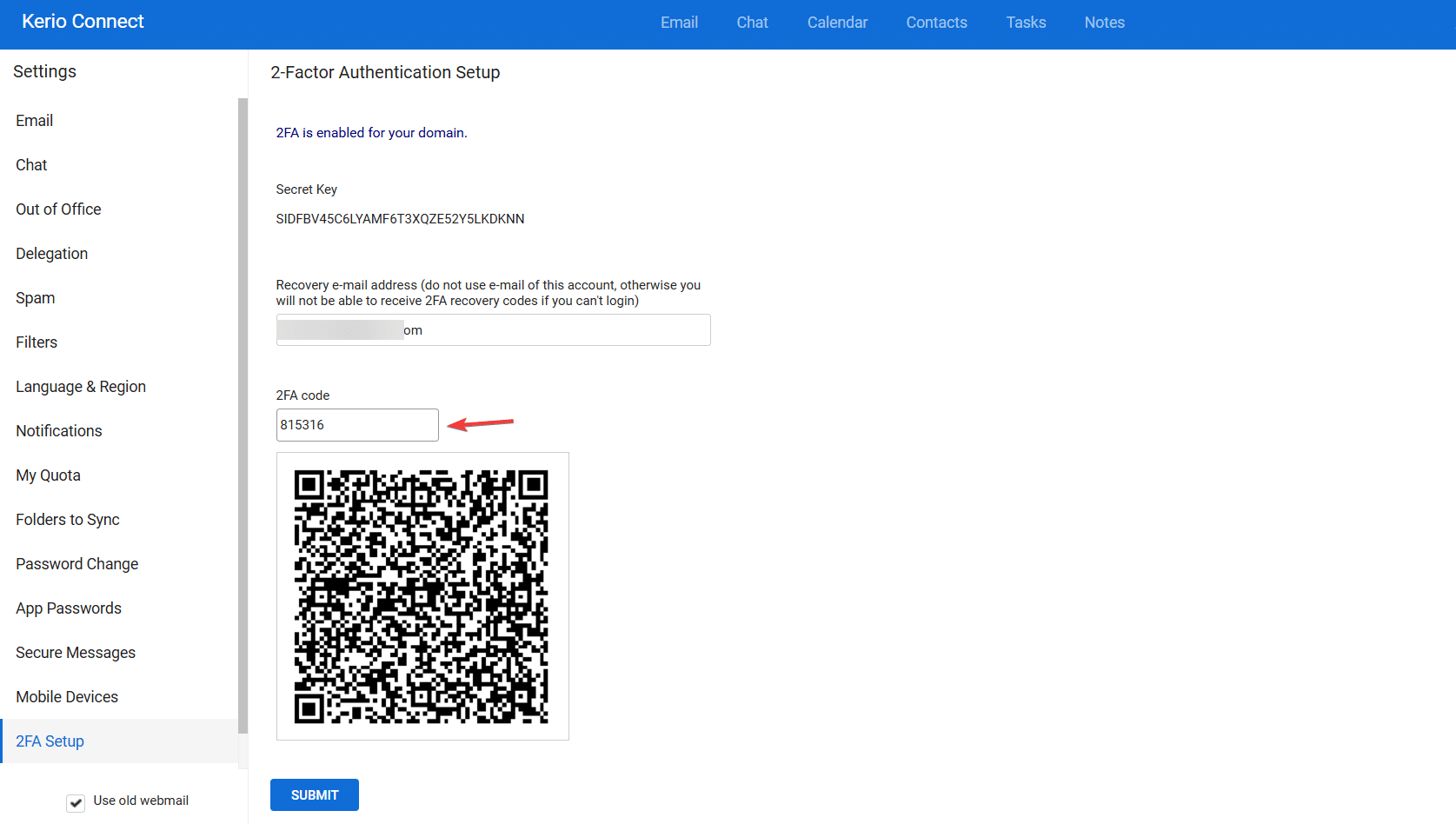Viewport: 1456px width, 824px height.
Task: Open the Calendar tab
Action: point(837,23)
